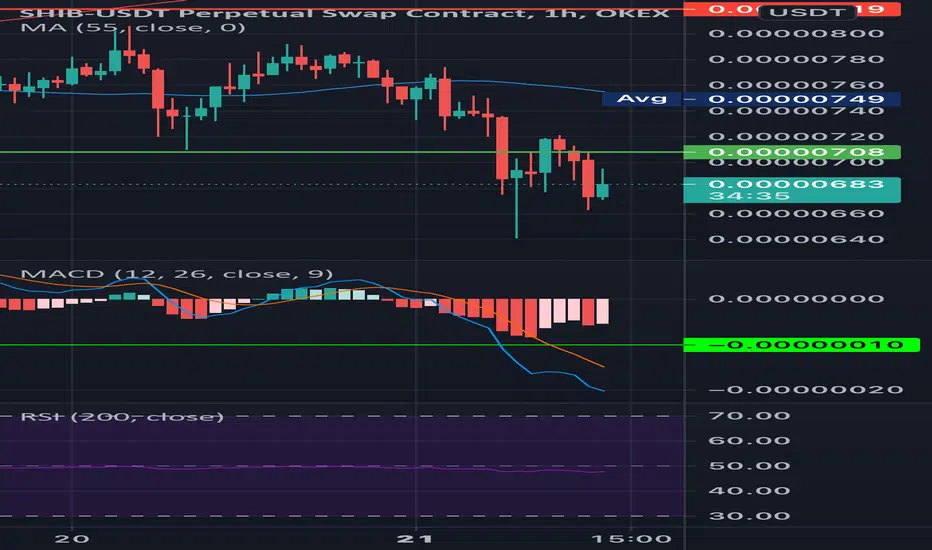The height and width of the screenshot is (550, 932).
Task: Click the date 21 on time axis
Action: tap(415, 539)
